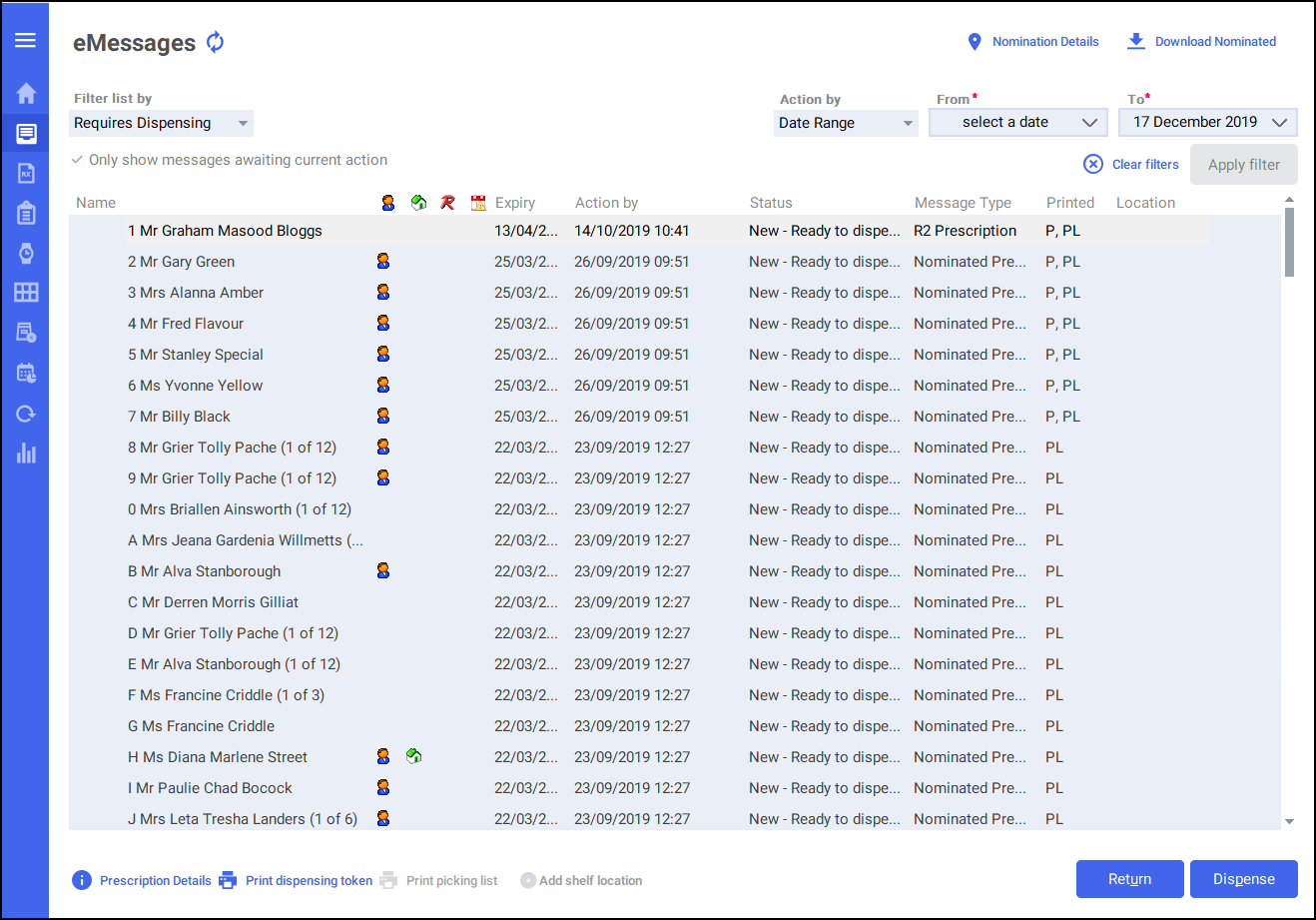Click the eMessages refresh icon
Screen dimensions: 1316x920
(x=216, y=42)
